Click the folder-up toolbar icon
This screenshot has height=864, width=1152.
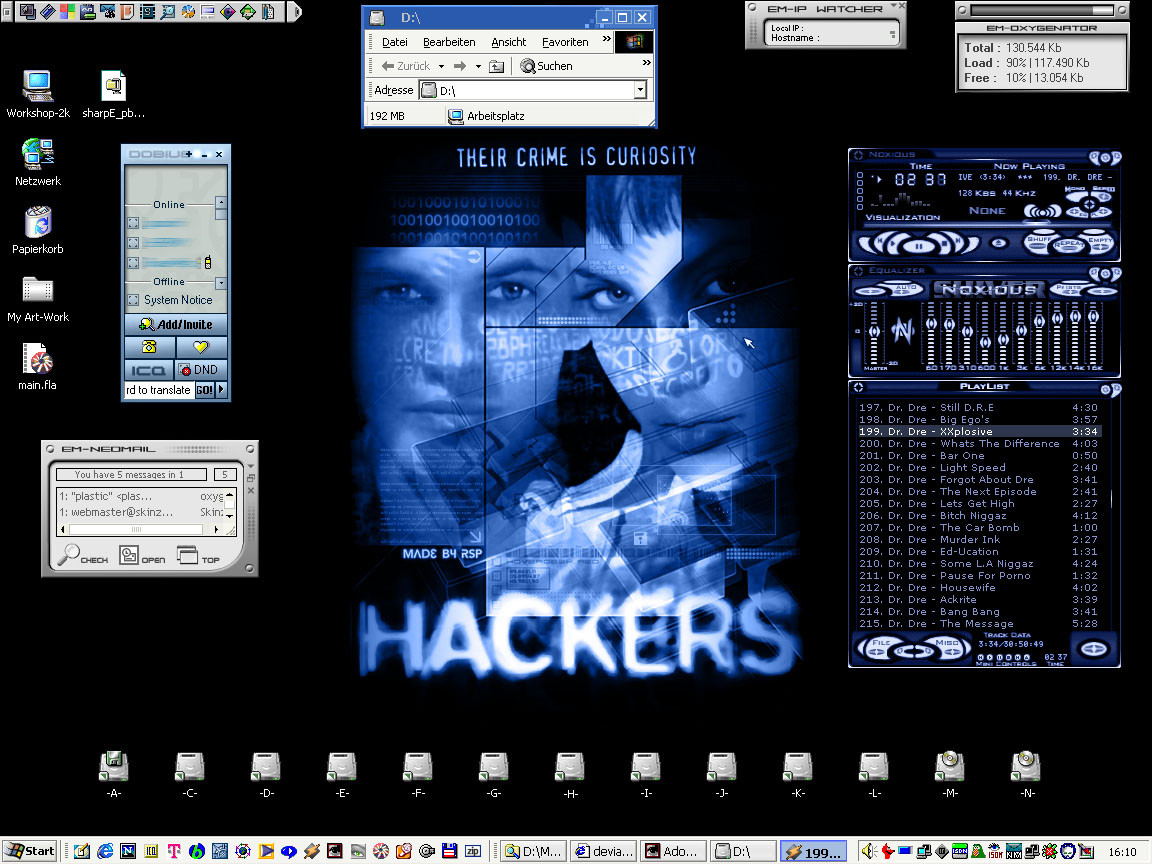(497, 66)
